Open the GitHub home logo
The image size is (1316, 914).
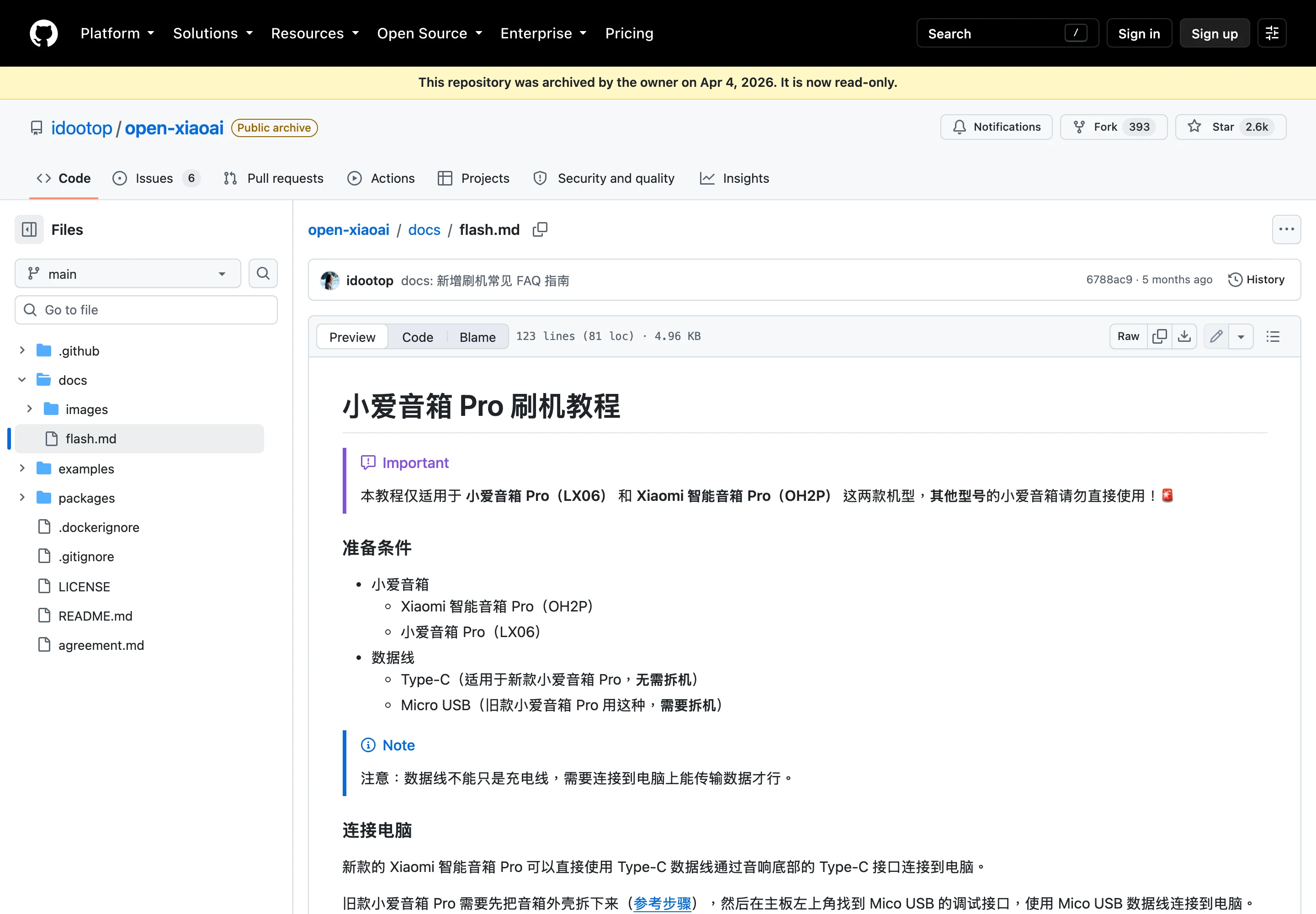click(x=43, y=33)
